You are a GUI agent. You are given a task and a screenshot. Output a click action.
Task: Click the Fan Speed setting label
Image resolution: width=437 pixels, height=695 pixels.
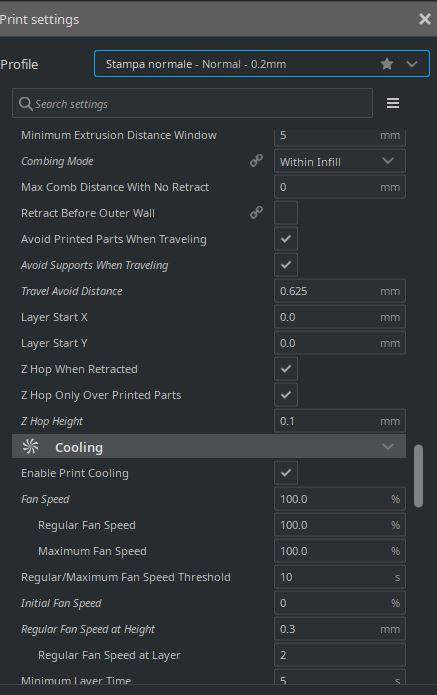[45, 499]
